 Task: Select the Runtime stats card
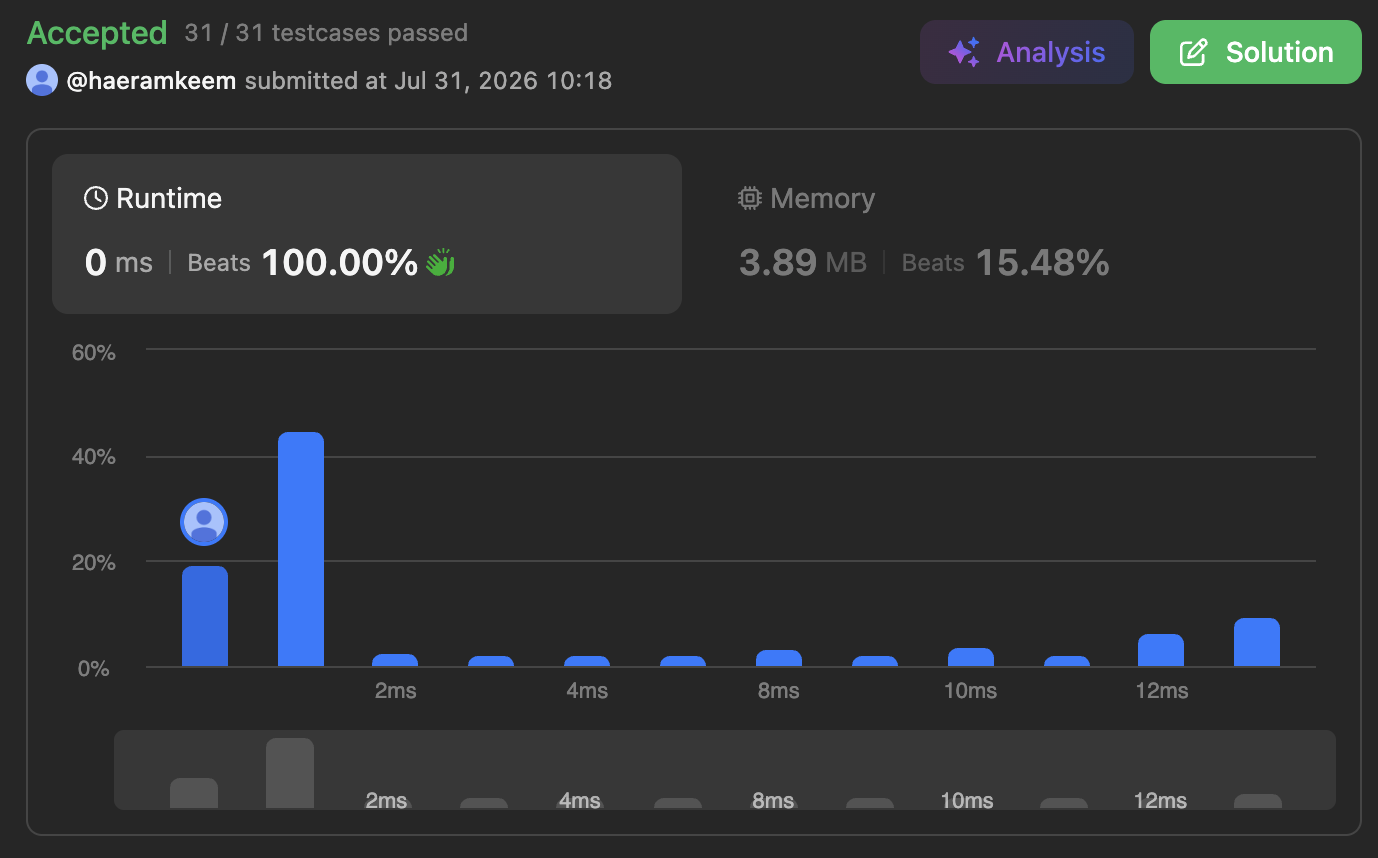tap(367, 234)
